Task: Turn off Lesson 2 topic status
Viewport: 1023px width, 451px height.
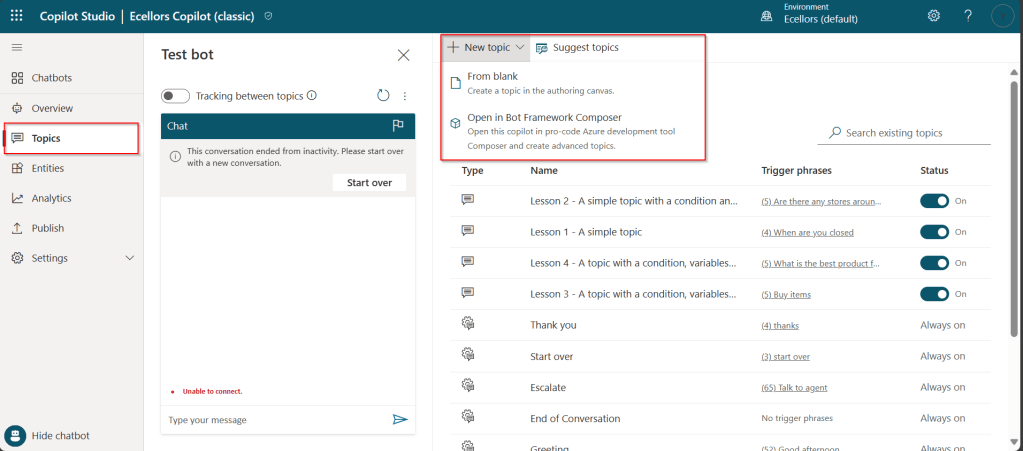Action: click(934, 201)
